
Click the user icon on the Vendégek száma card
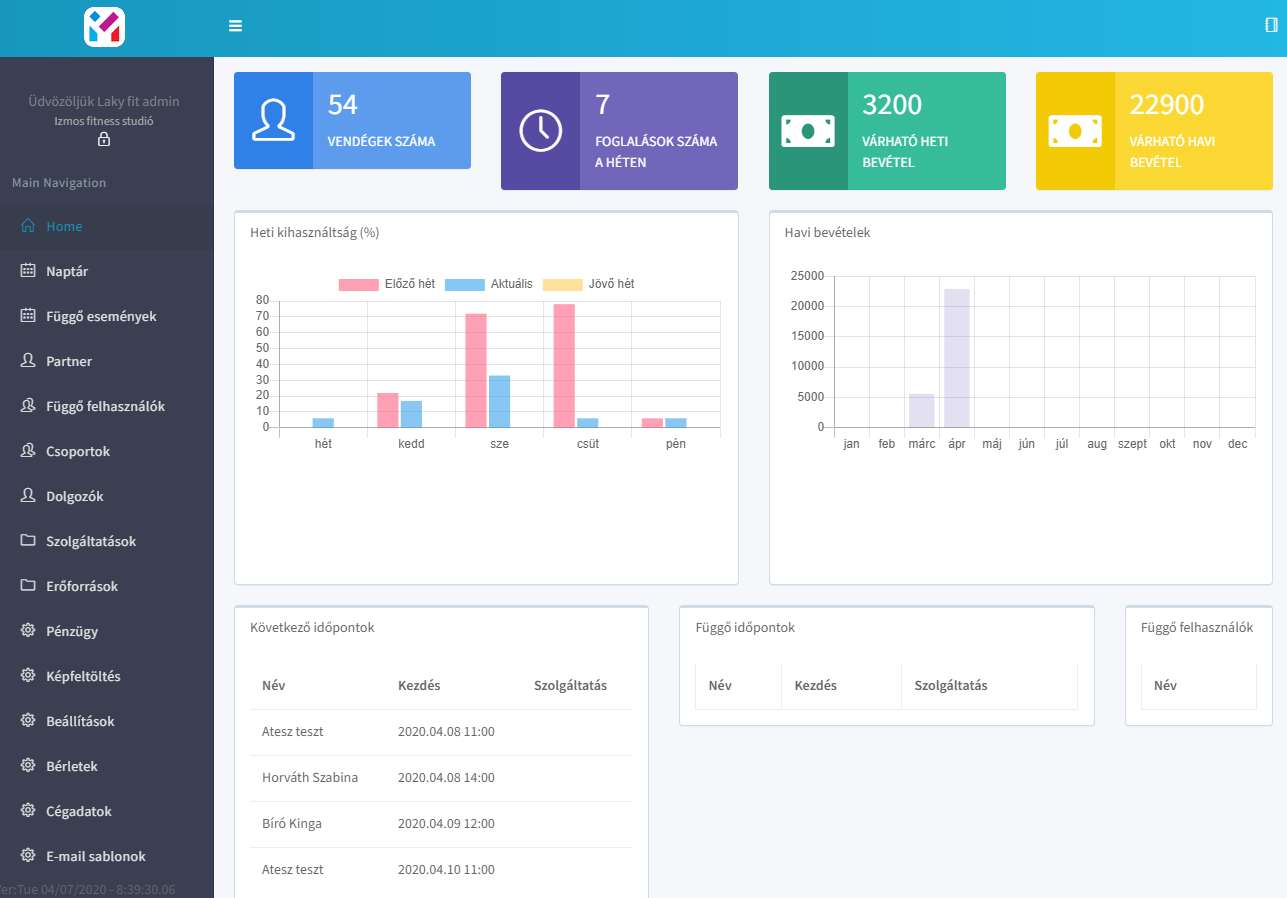[273, 120]
